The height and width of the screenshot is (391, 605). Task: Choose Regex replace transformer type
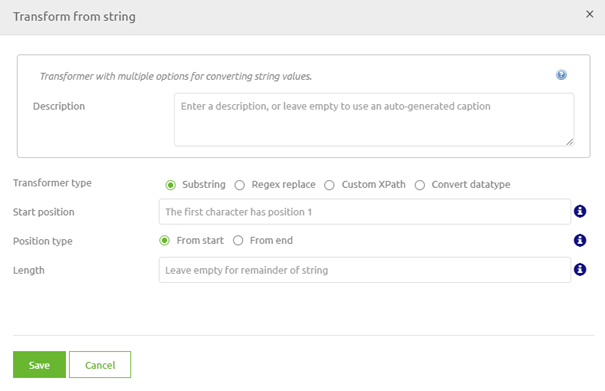240,185
